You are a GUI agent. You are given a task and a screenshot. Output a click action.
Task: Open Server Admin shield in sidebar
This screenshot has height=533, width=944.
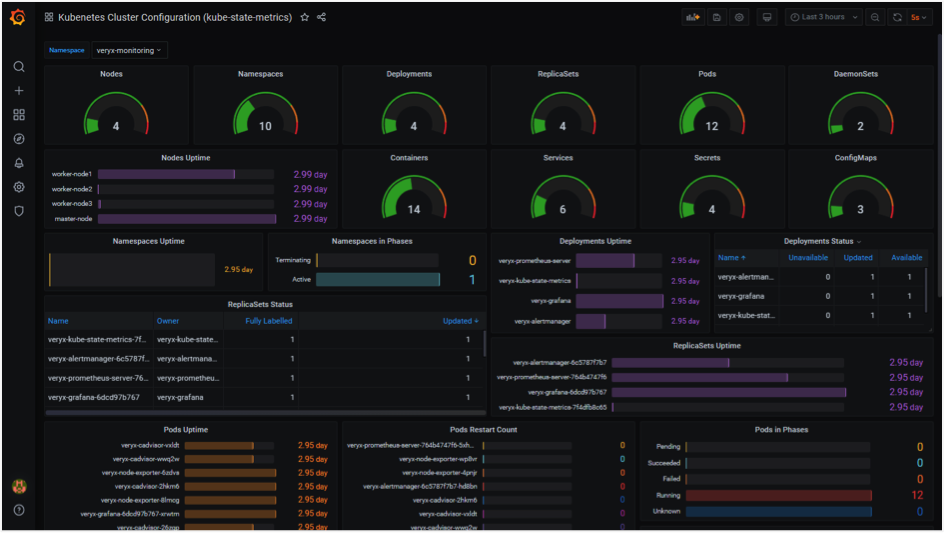coord(19,211)
